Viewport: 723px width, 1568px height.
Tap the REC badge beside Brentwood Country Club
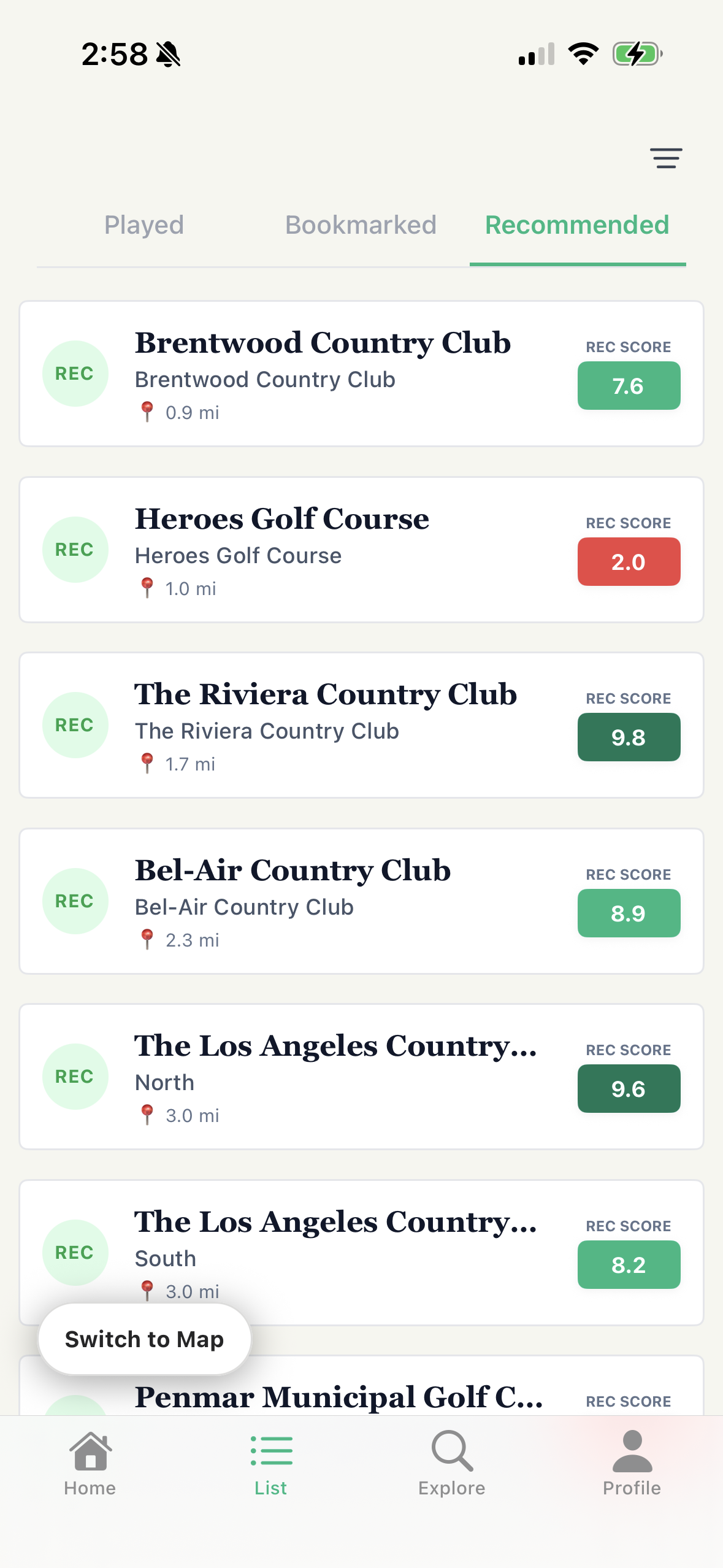point(75,374)
